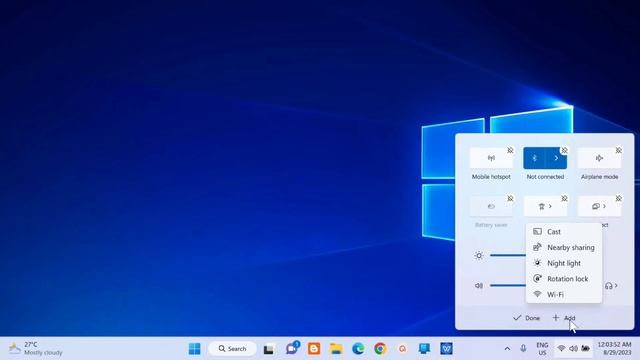Unpin the Bluetooth quick setting tile
The width and height of the screenshot is (640, 360).
click(x=564, y=150)
